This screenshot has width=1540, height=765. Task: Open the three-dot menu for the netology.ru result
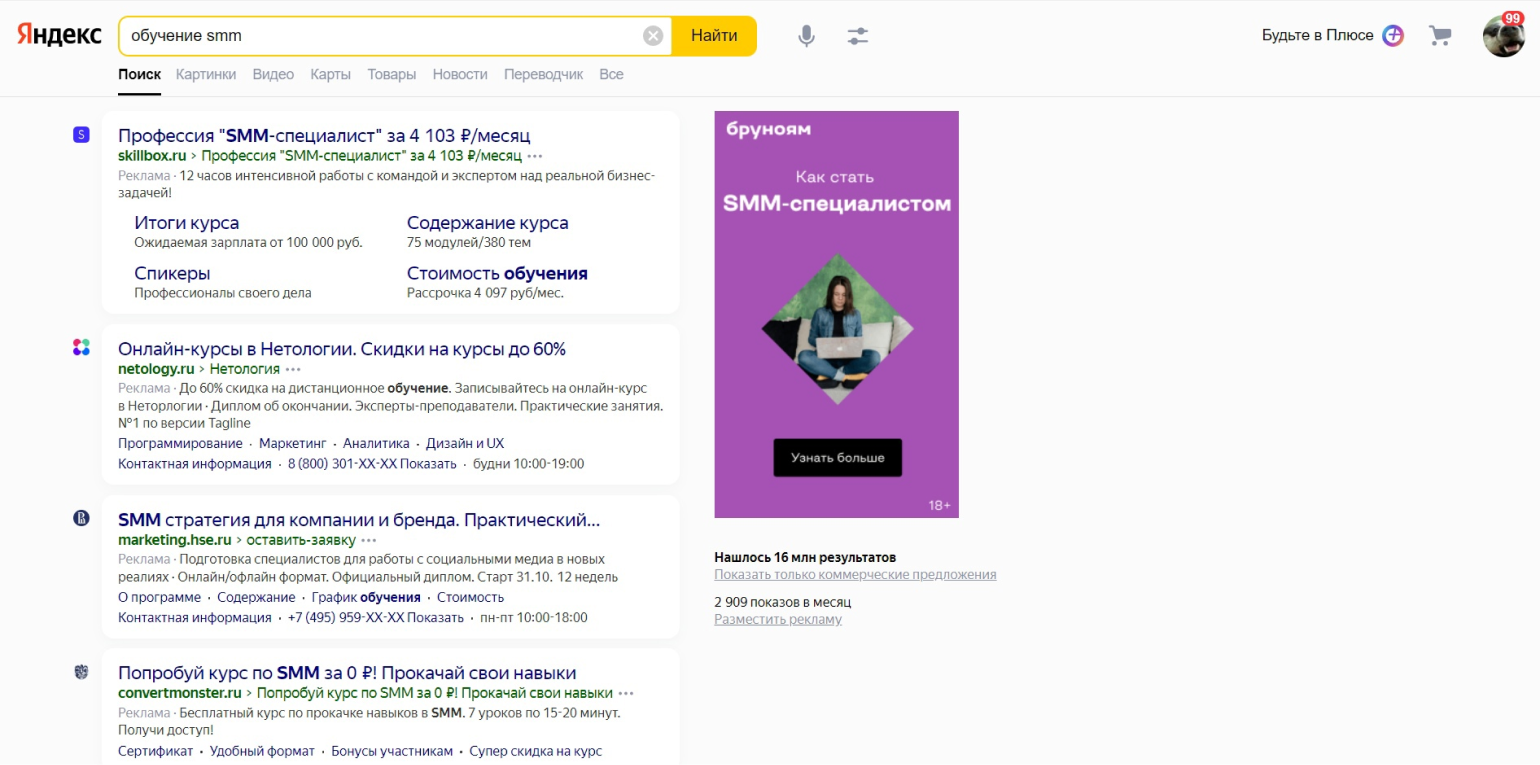click(293, 369)
